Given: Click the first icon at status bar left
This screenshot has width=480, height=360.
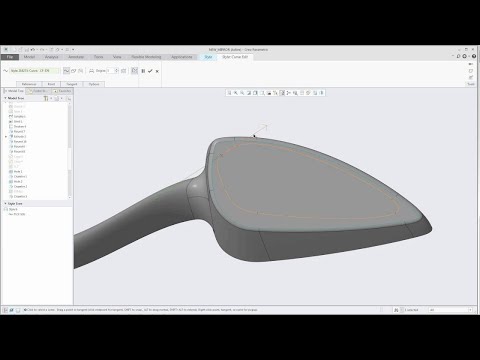Looking at the screenshot, I should point(5,310).
